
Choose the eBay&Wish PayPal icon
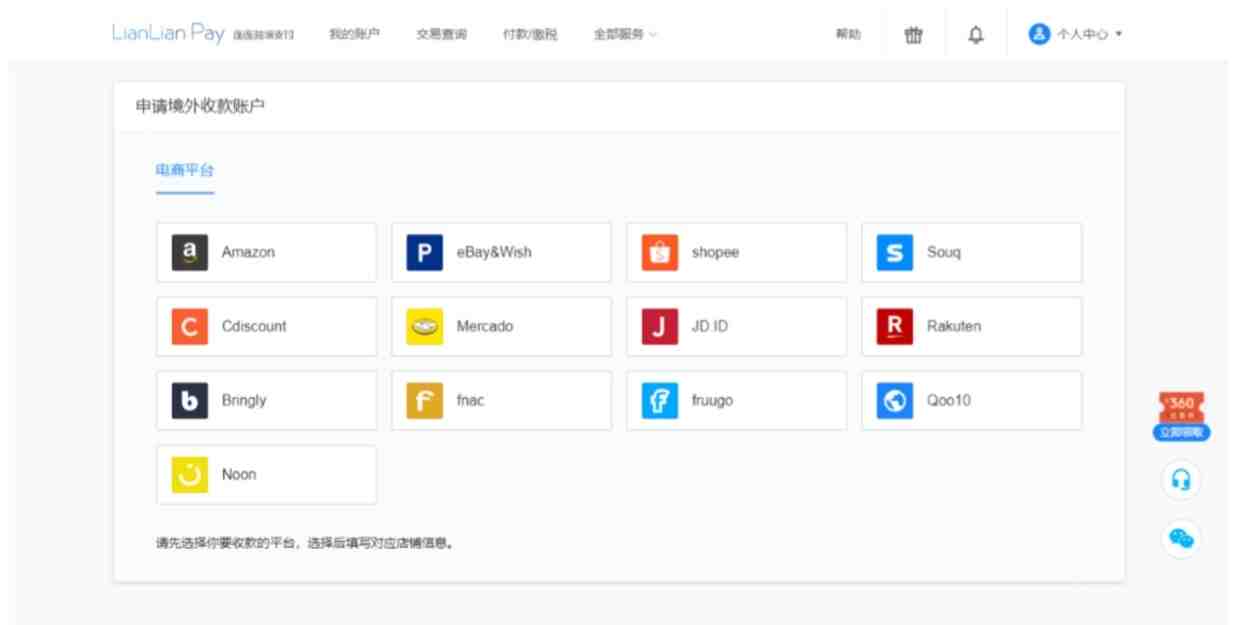[x=424, y=253]
